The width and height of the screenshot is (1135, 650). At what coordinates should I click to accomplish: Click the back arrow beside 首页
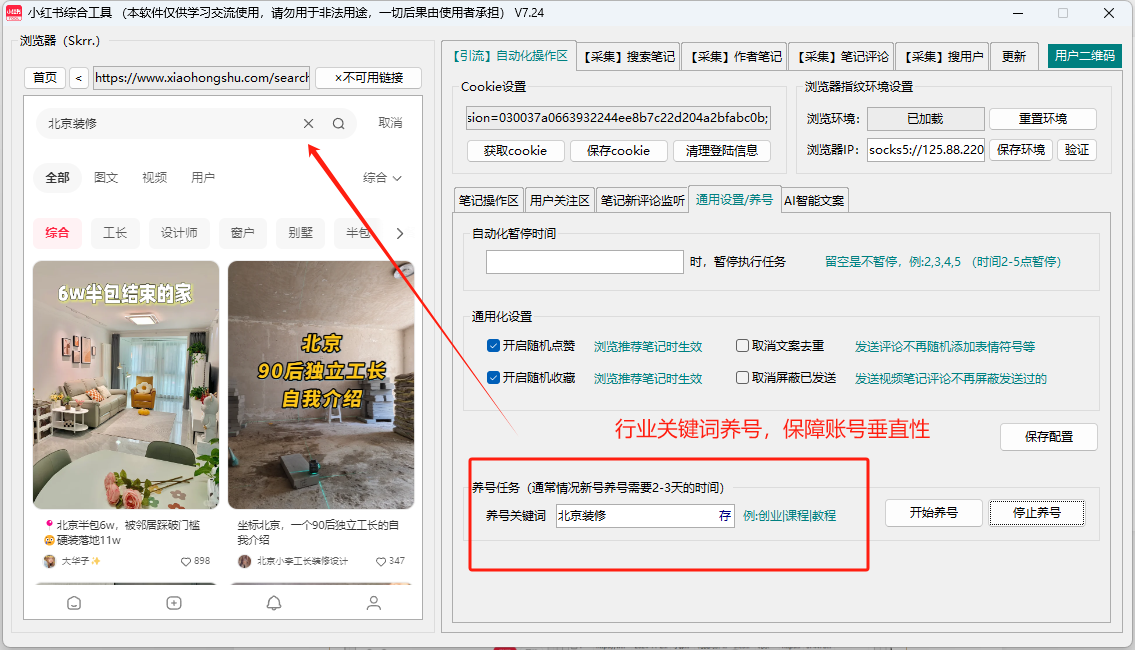[x=79, y=77]
